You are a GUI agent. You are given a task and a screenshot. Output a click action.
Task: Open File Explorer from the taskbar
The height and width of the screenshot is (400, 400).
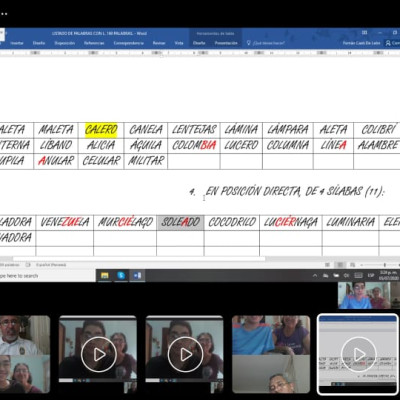click(105, 276)
